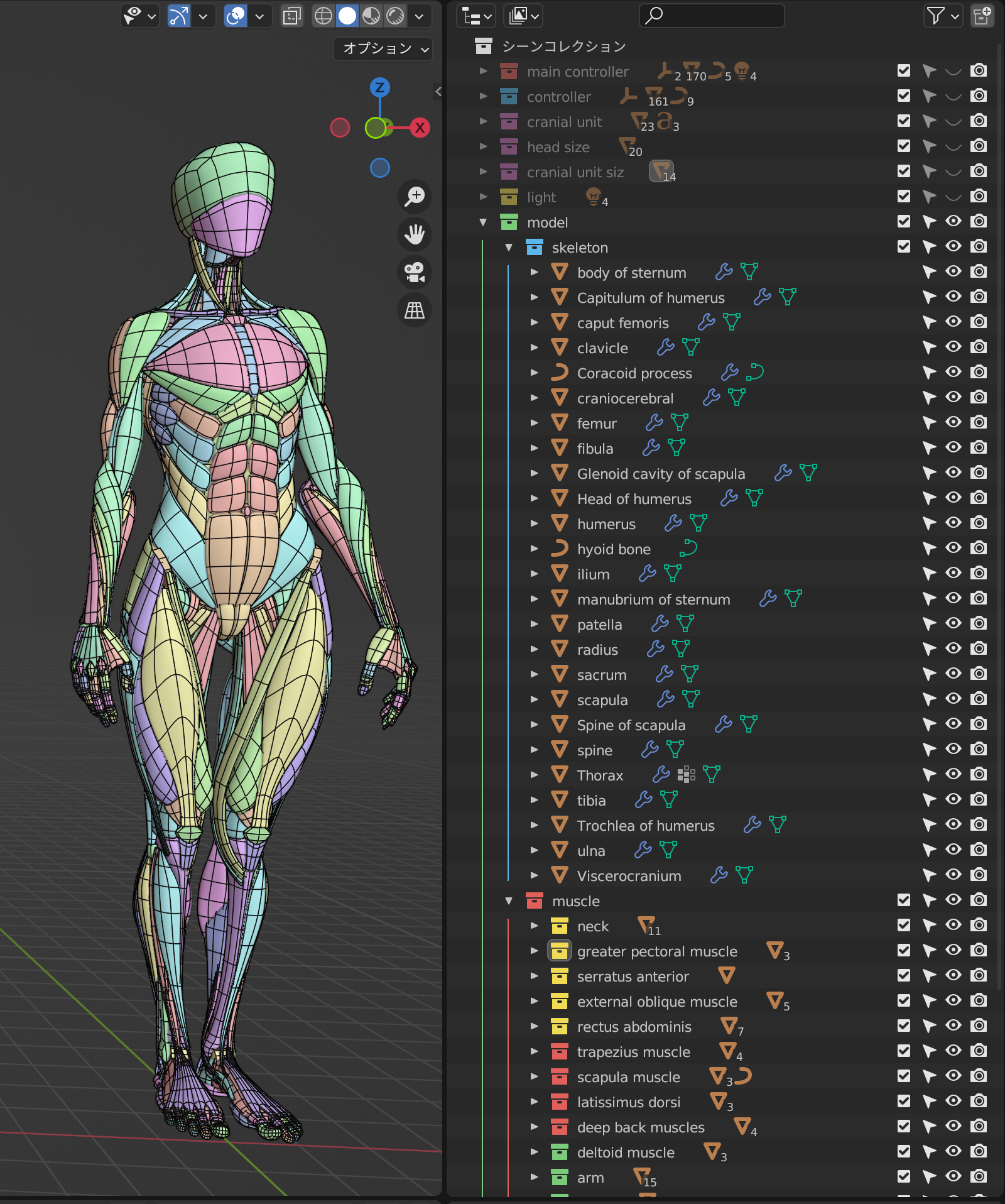Enable rendered viewport shading
This screenshot has height=1204, width=1005.
pos(394,16)
